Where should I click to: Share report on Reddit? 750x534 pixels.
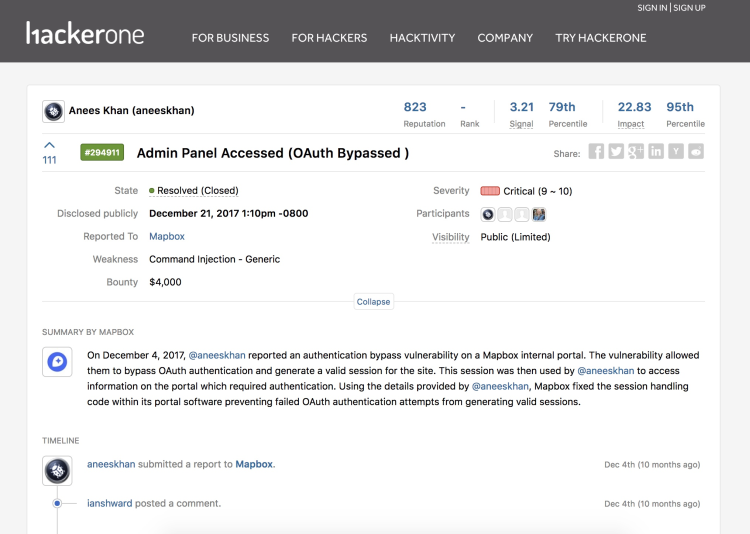coord(696,152)
